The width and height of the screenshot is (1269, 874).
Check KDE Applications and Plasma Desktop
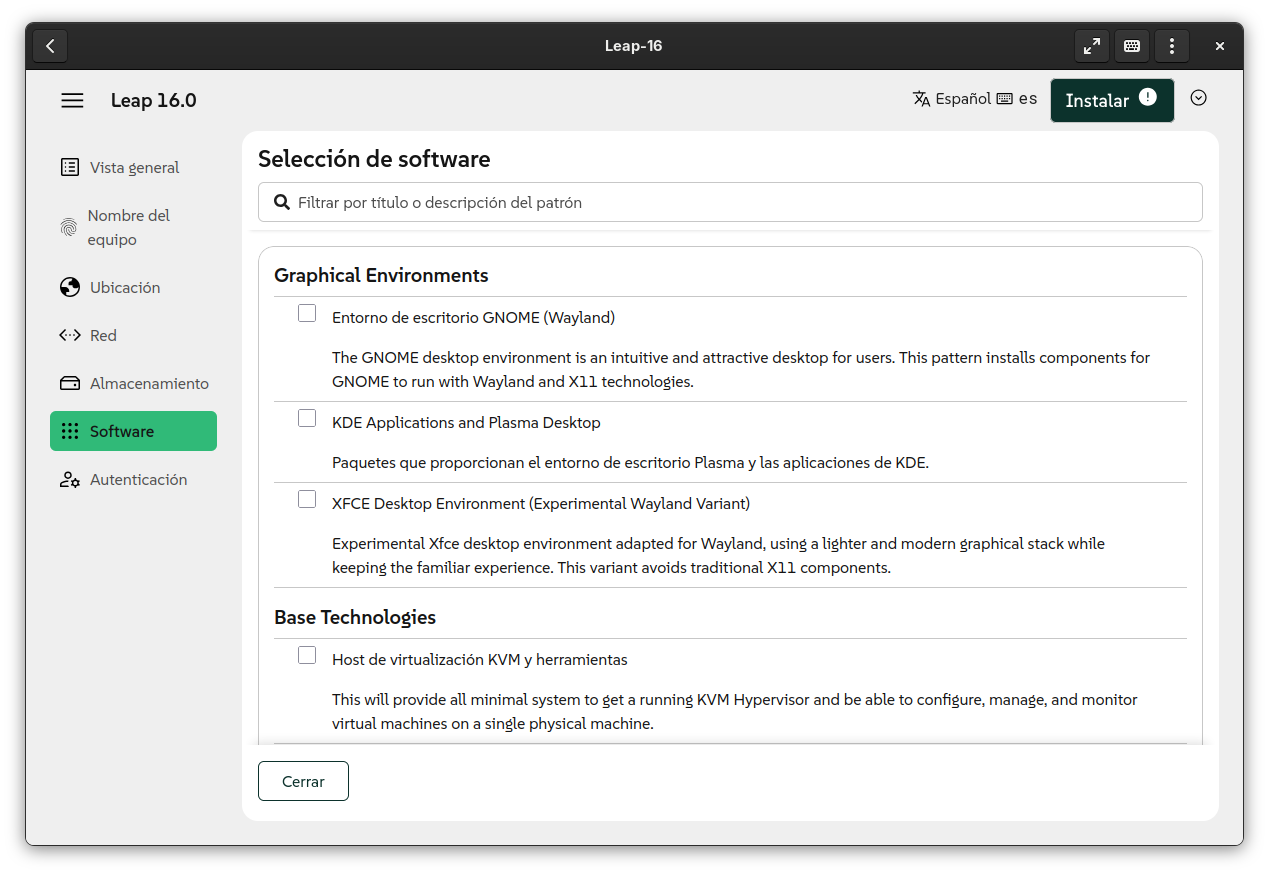click(x=307, y=419)
